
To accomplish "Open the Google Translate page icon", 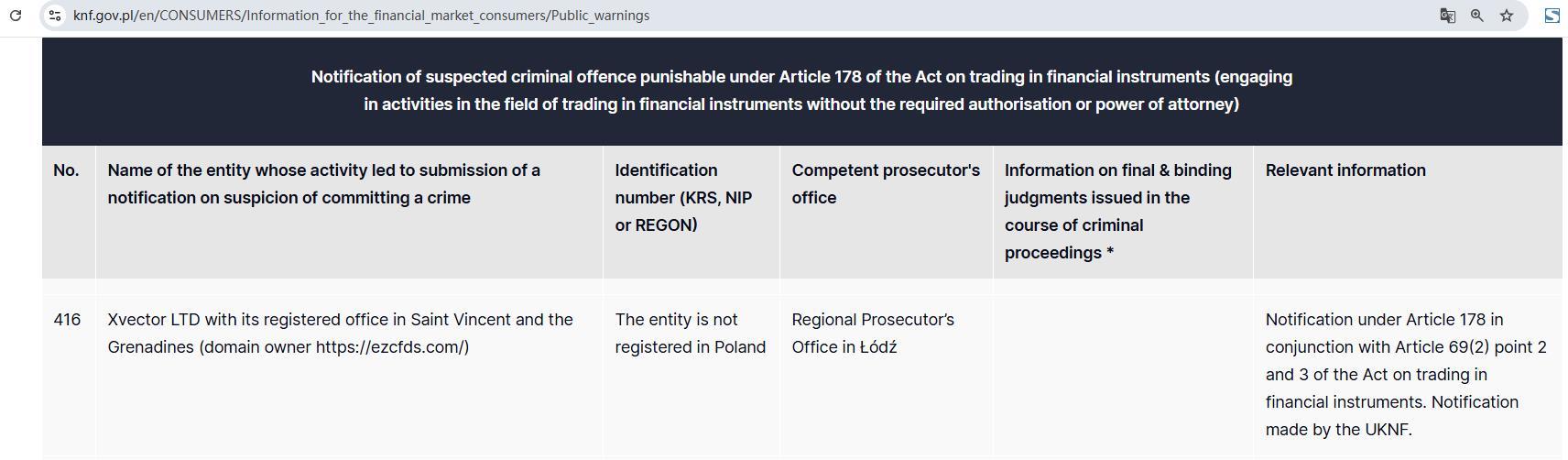I will click(1447, 16).
